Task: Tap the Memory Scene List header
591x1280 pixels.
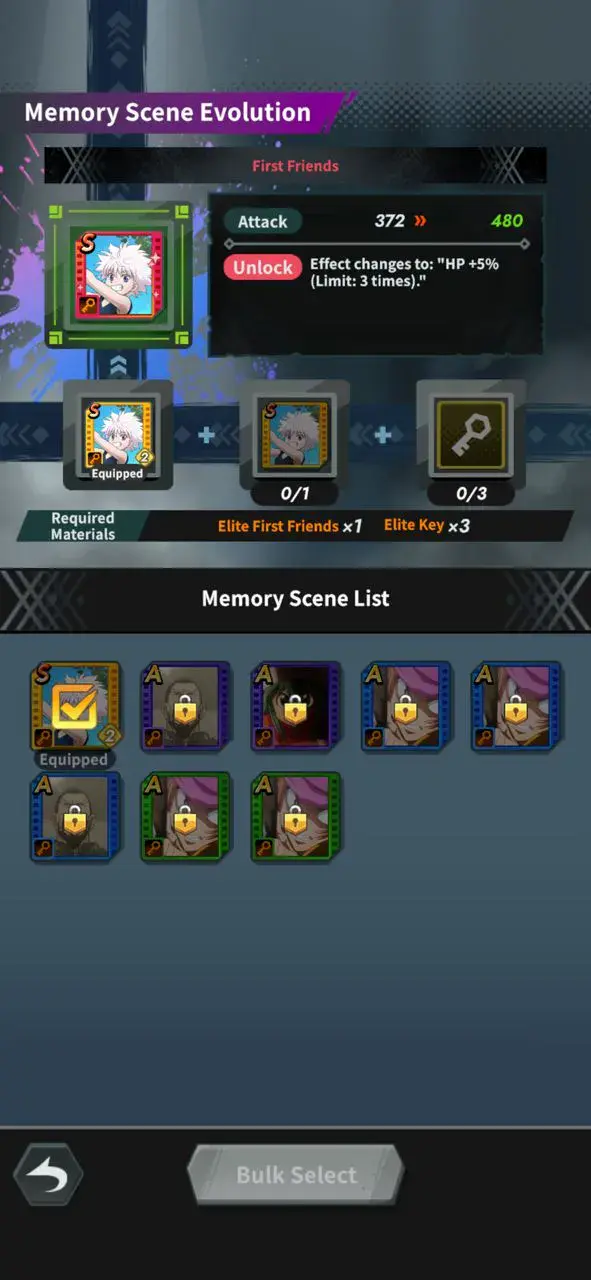Action: (x=295, y=599)
